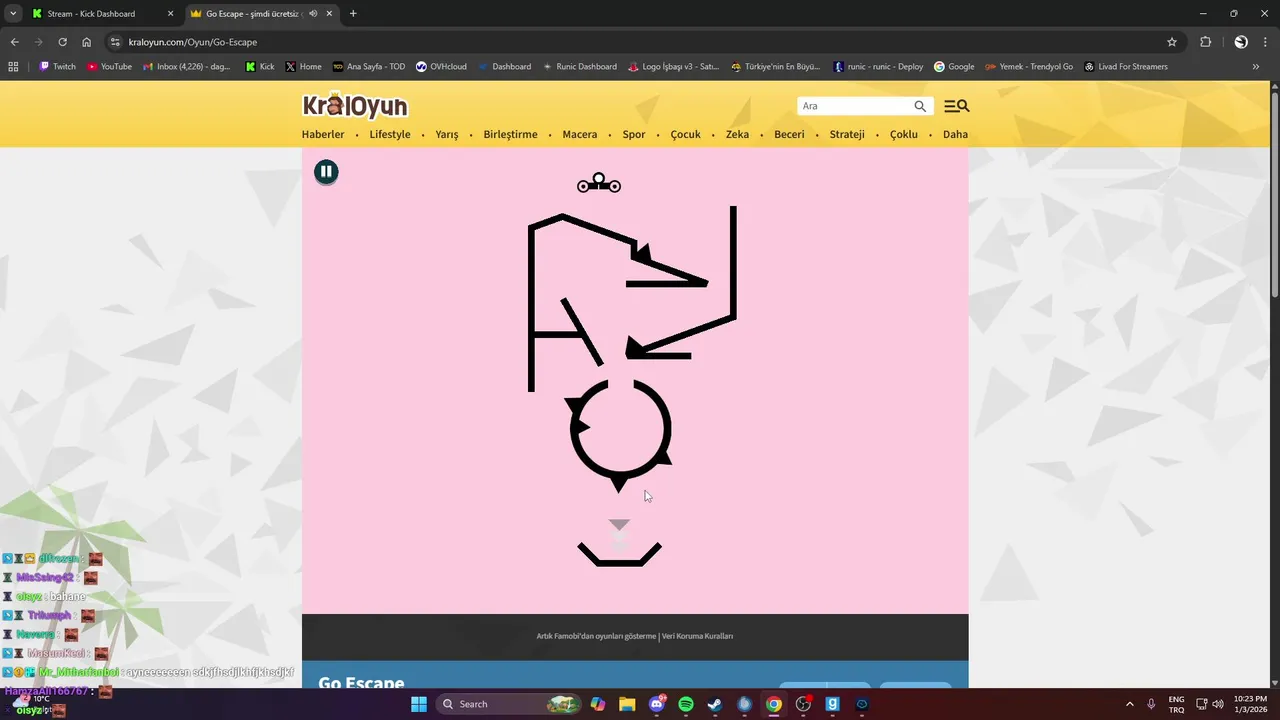
Task: Open the OVHcloud bookmark
Action: [441, 66]
